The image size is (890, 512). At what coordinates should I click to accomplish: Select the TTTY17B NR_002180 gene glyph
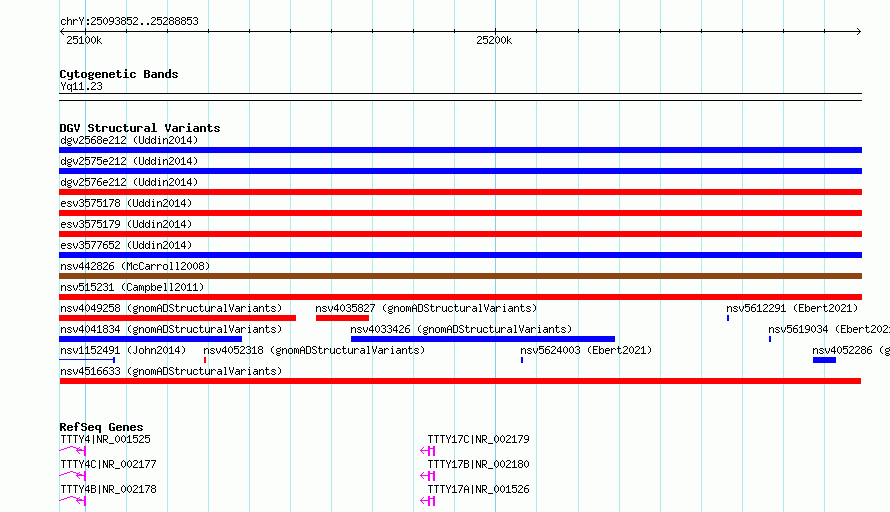(x=427, y=476)
